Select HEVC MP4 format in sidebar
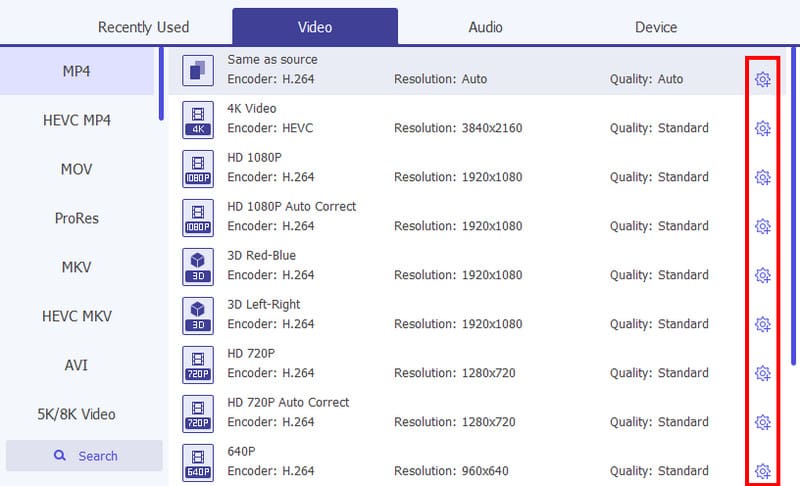 (77, 120)
